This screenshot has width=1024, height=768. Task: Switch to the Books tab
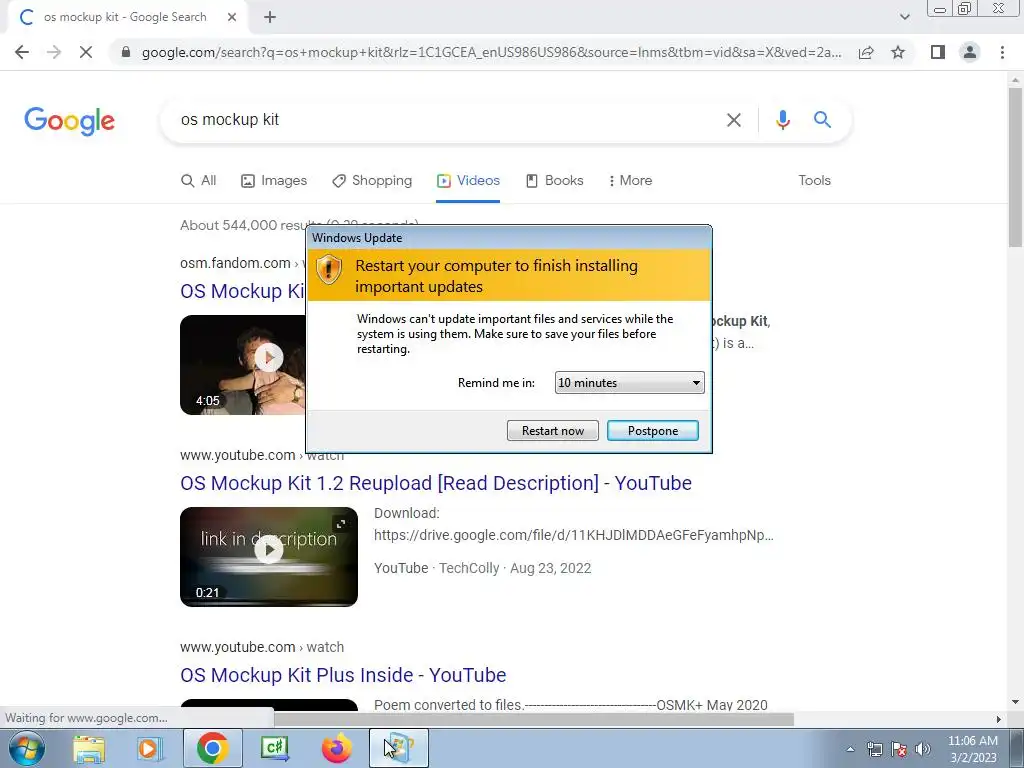pos(554,181)
